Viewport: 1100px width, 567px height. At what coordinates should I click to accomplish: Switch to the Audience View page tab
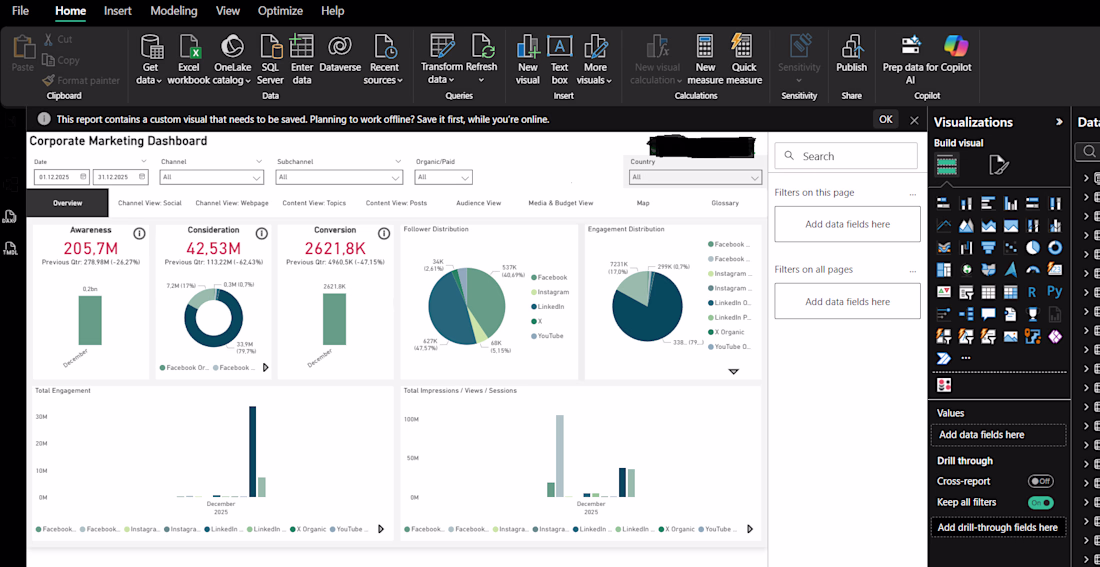[478, 203]
